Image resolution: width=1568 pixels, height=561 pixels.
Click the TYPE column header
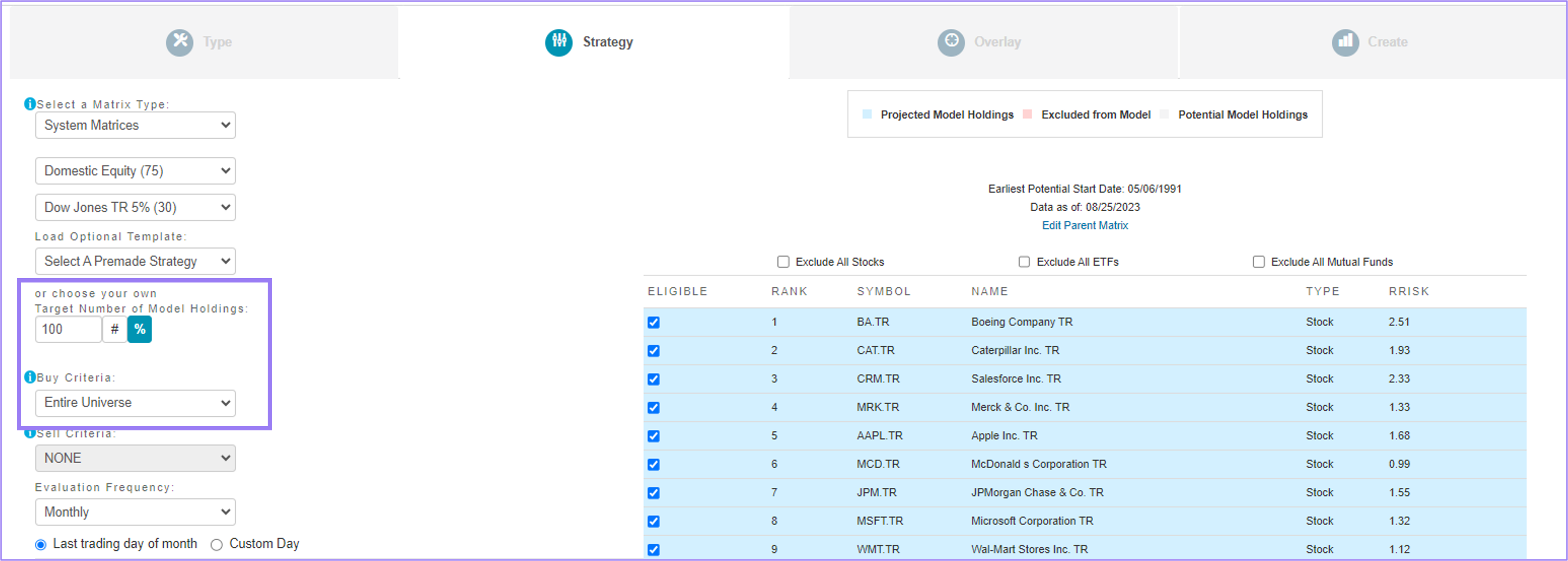click(1323, 291)
